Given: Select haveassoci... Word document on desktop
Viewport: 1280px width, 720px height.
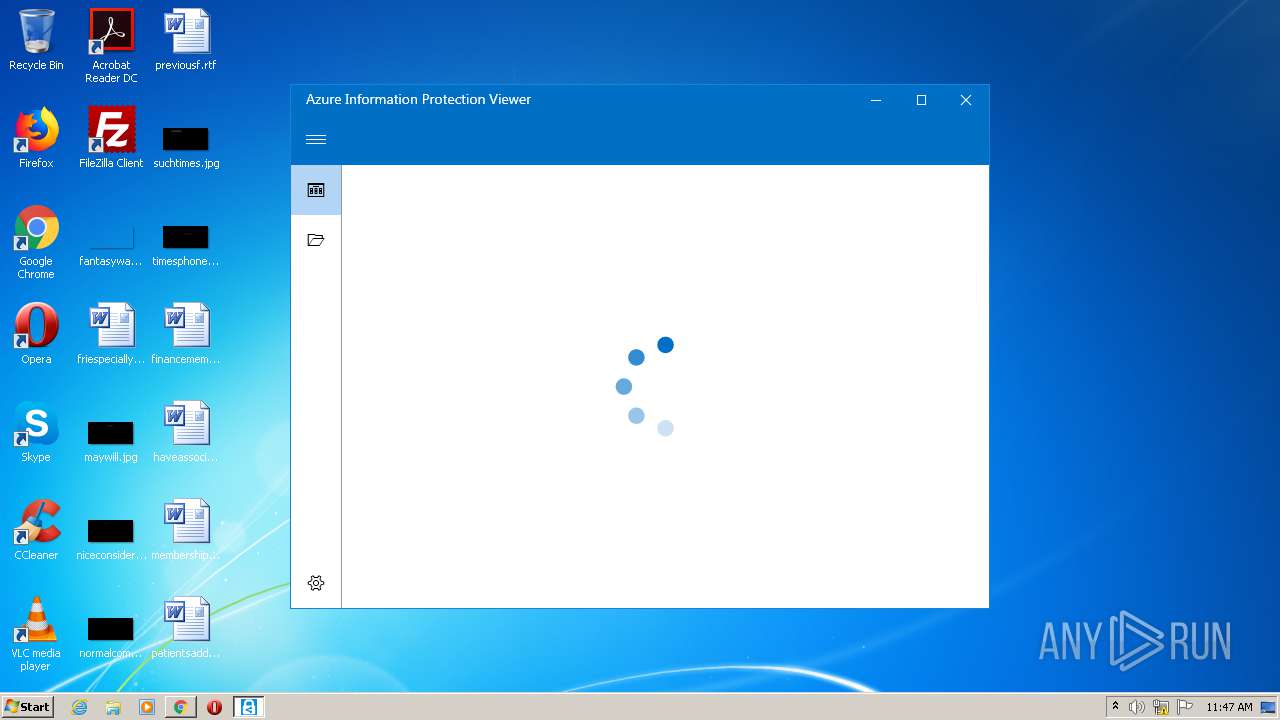Looking at the screenshot, I should coord(186,432).
